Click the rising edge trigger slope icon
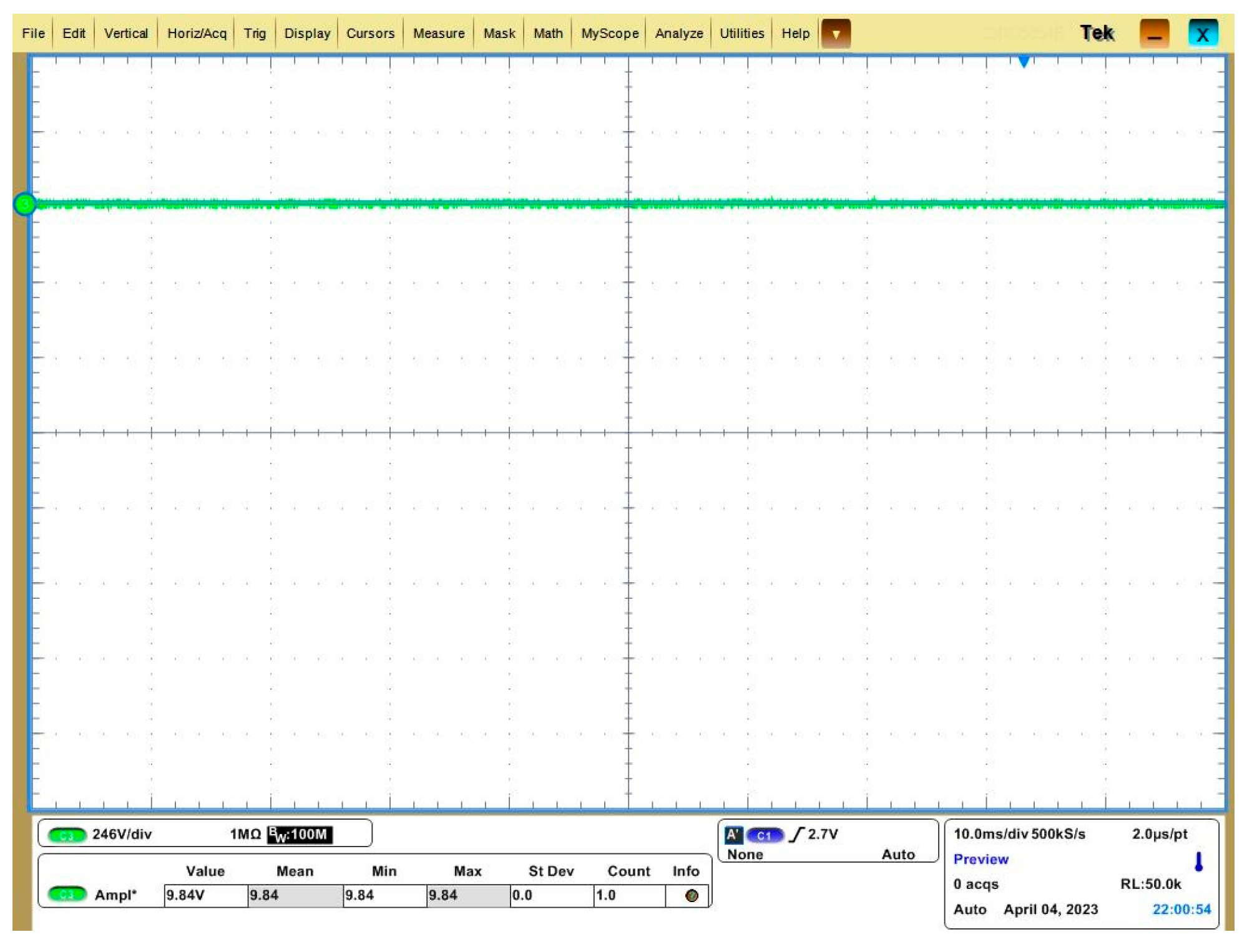The width and height of the screenshot is (1247, 952). (796, 835)
